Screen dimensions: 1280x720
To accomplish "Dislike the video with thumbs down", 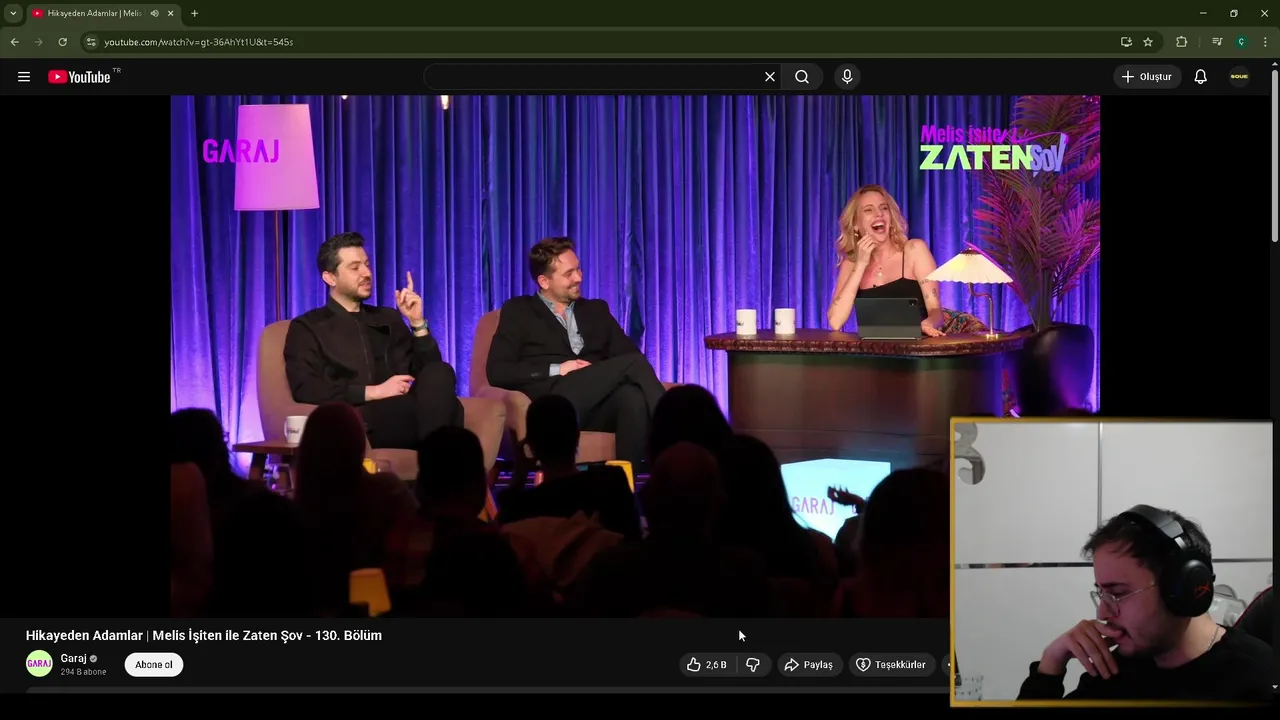I will coord(753,665).
